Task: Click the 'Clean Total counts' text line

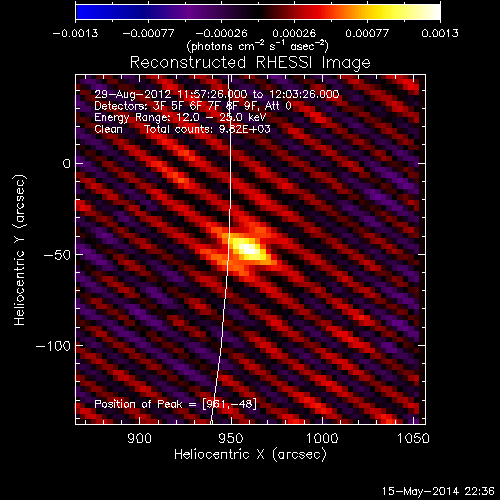Action: [x=182, y=129]
